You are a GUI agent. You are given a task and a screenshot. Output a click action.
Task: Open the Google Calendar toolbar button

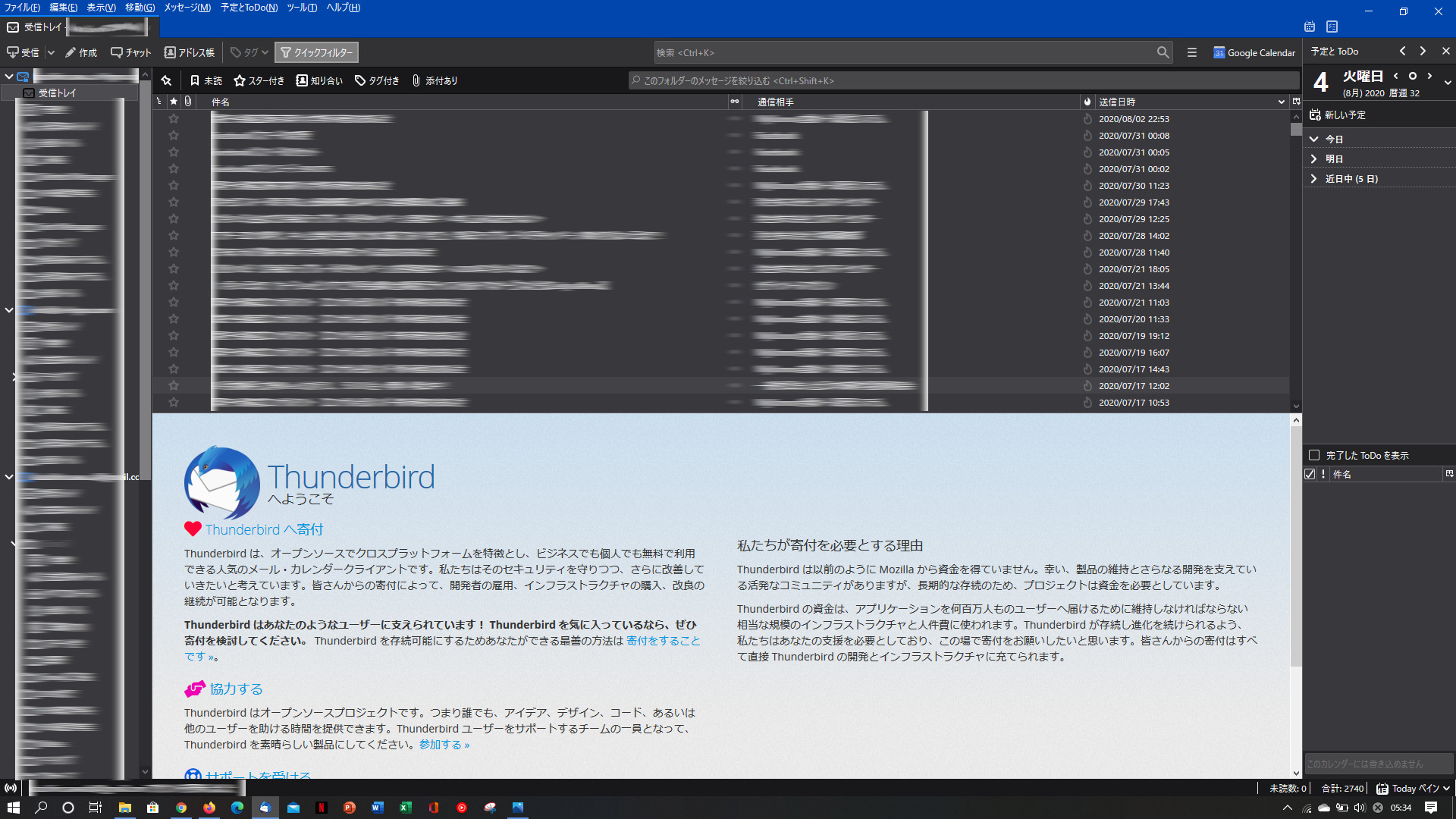pos(1254,52)
